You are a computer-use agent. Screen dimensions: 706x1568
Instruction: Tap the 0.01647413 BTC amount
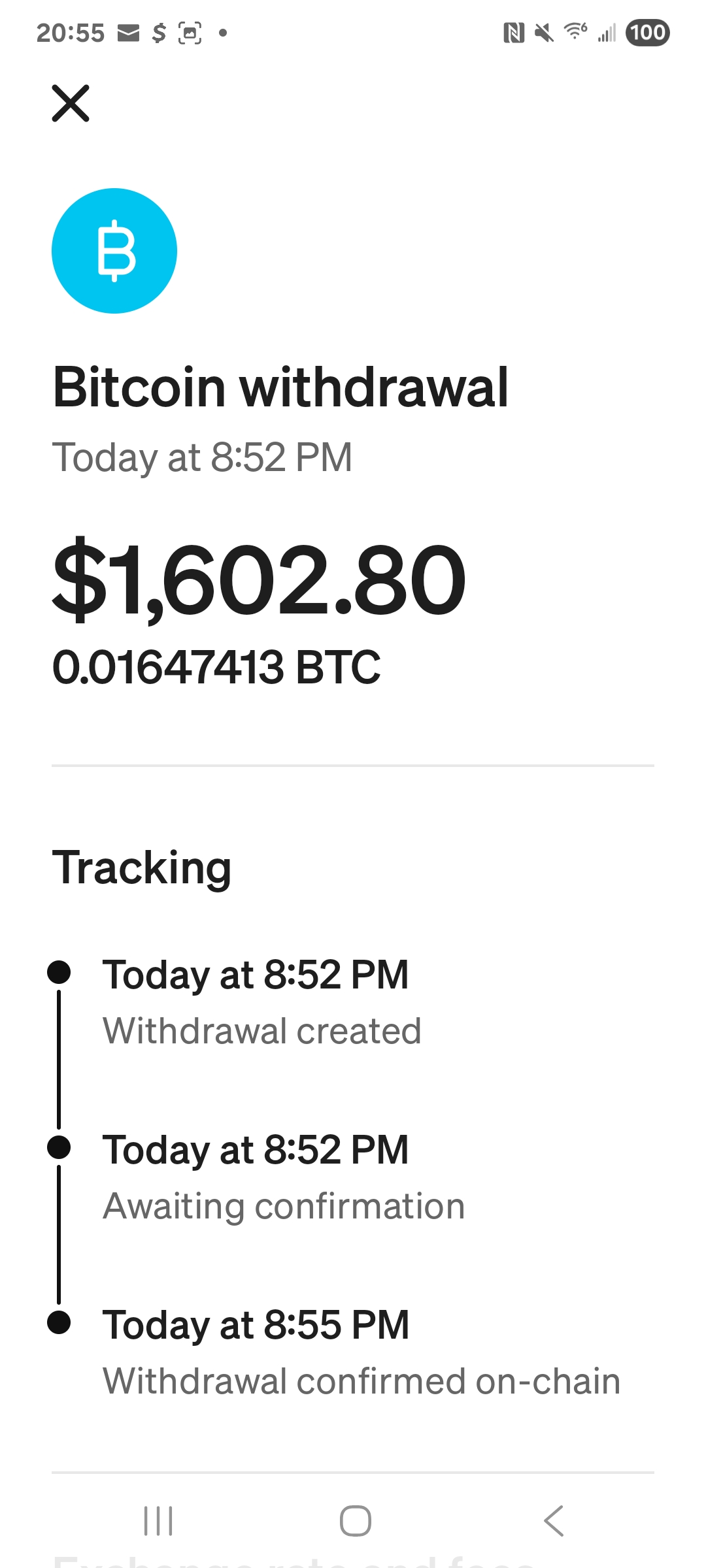click(x=216, y=667)
